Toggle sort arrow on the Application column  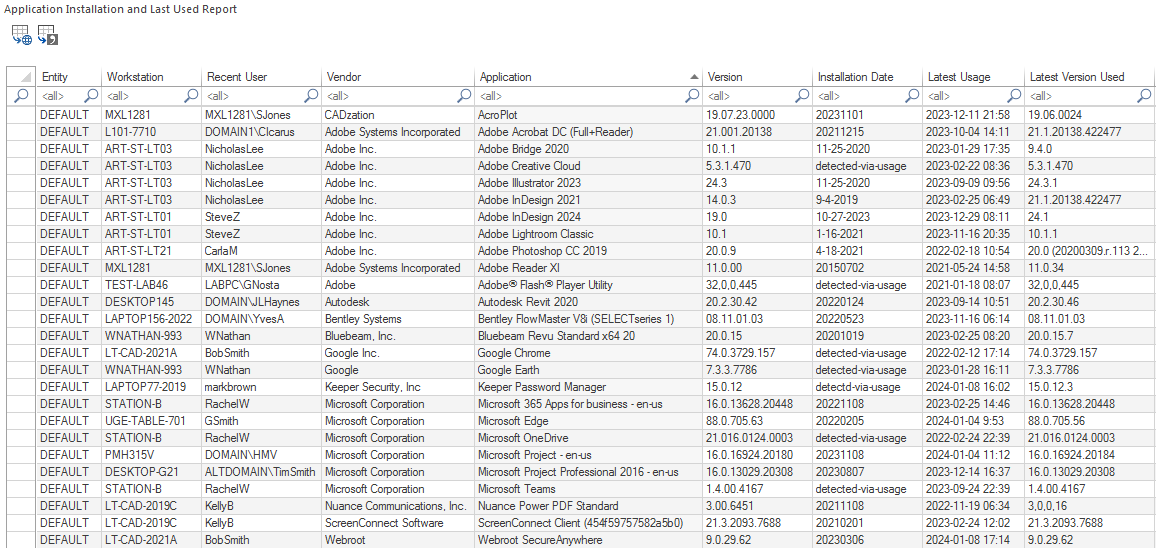click(694, 77)
